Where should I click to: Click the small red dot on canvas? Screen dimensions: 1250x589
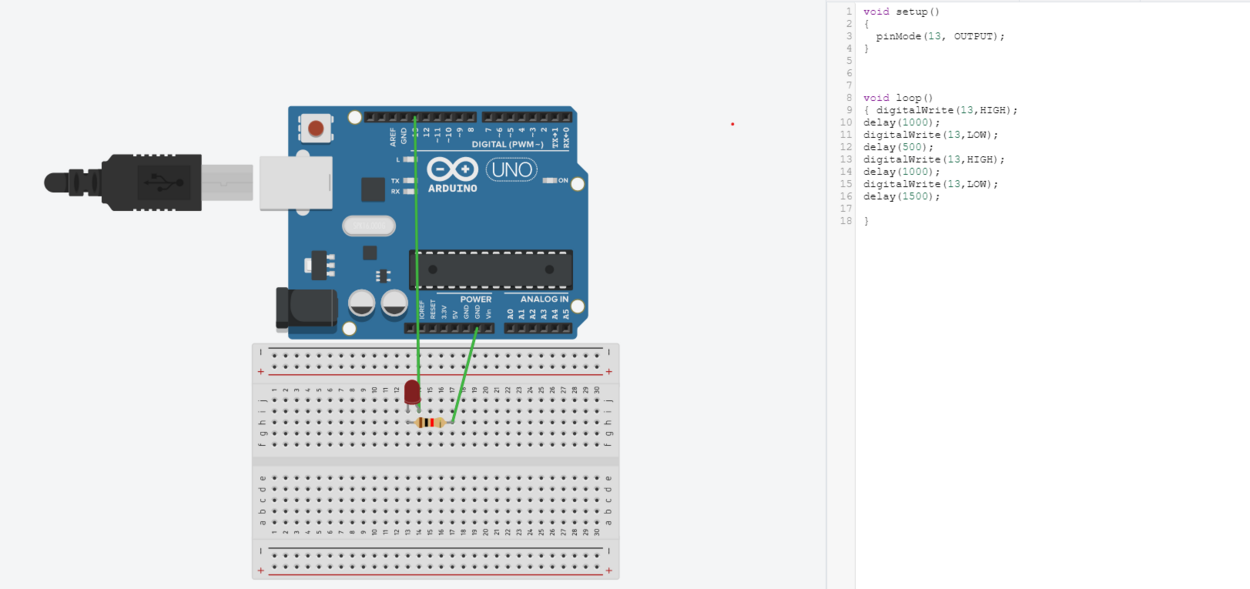point(732,124)
